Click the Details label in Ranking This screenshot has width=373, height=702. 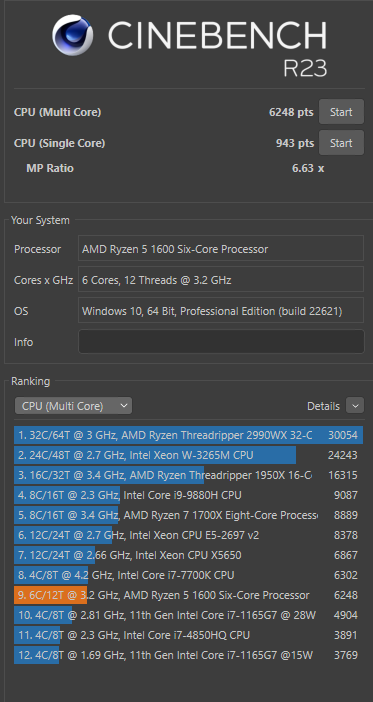323,406
